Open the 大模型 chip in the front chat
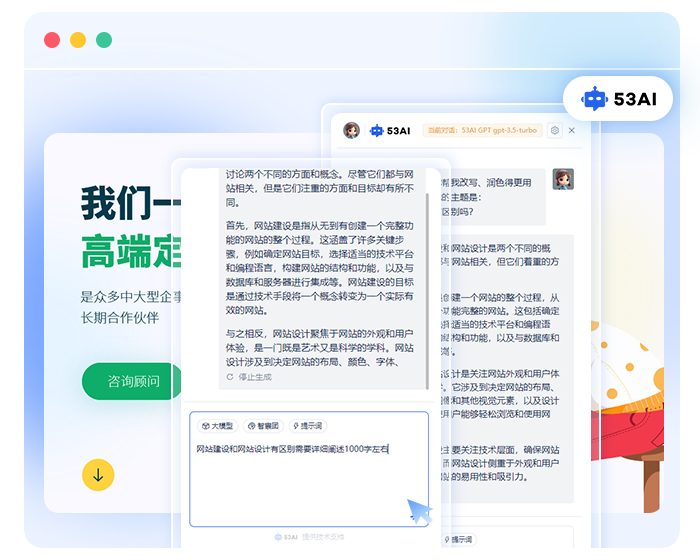Viewport: 700px width, 560px height. [217, 426]
